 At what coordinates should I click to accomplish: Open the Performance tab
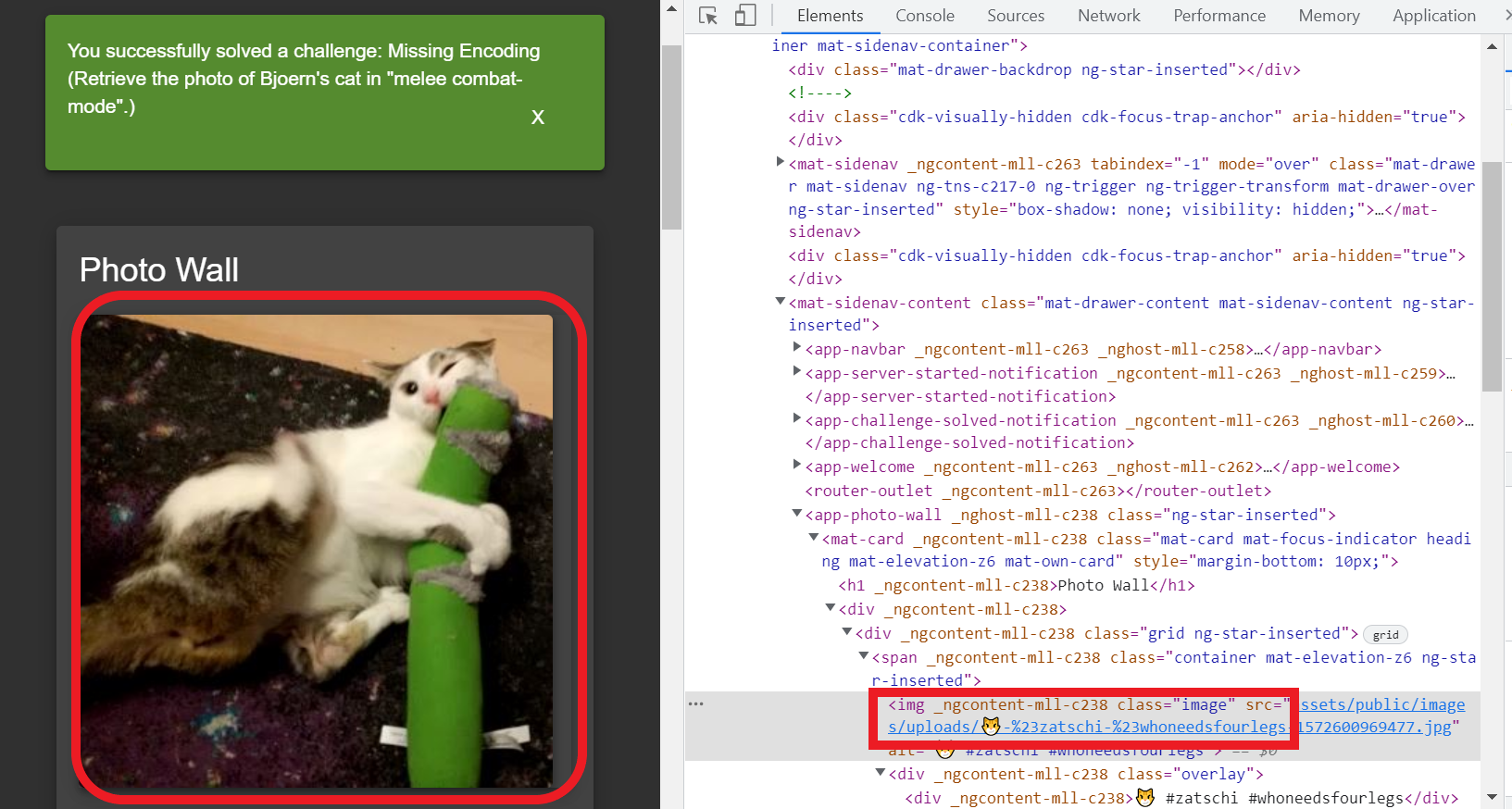(x=1219, y=16)
